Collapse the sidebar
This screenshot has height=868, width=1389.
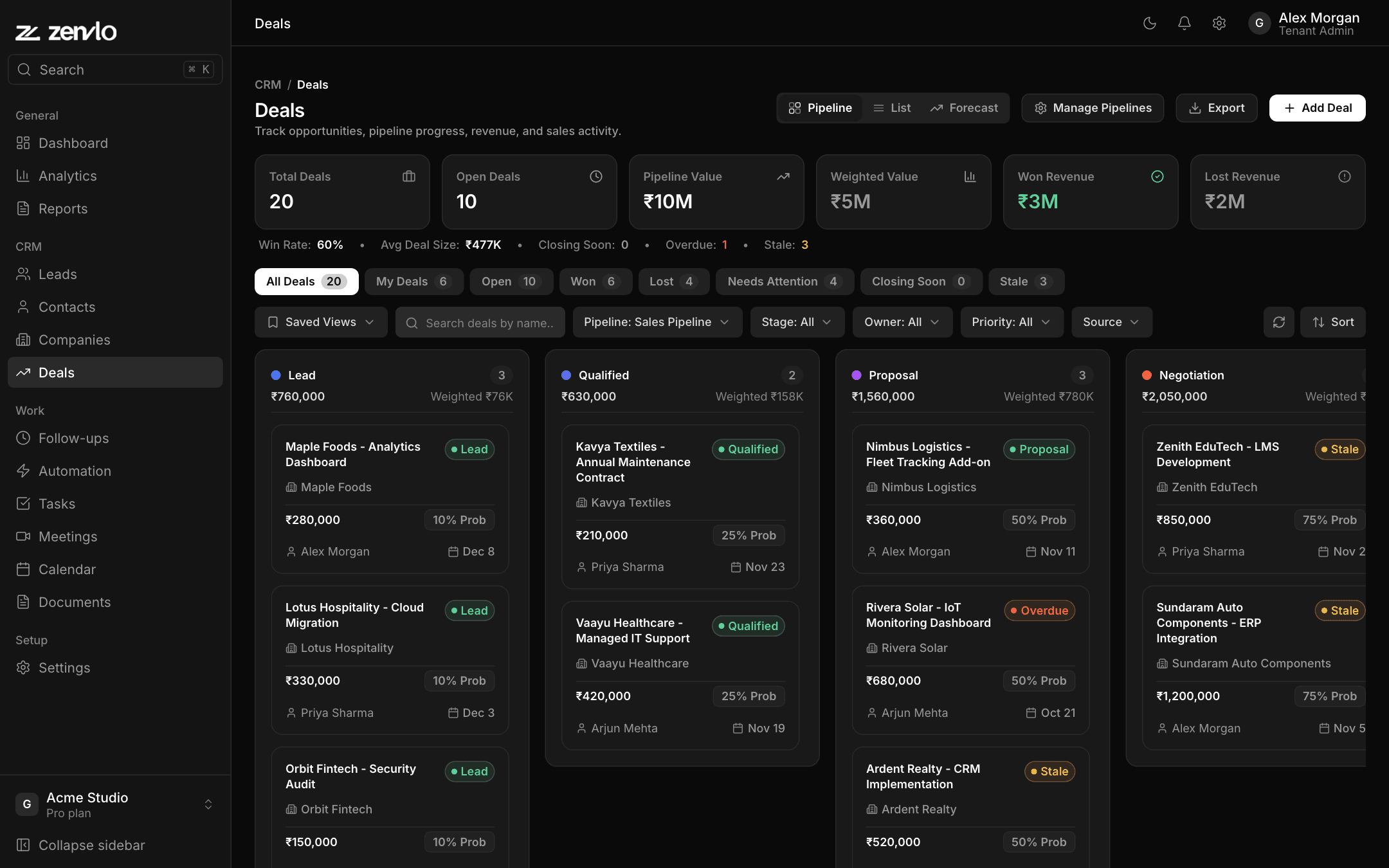point(115,845)
